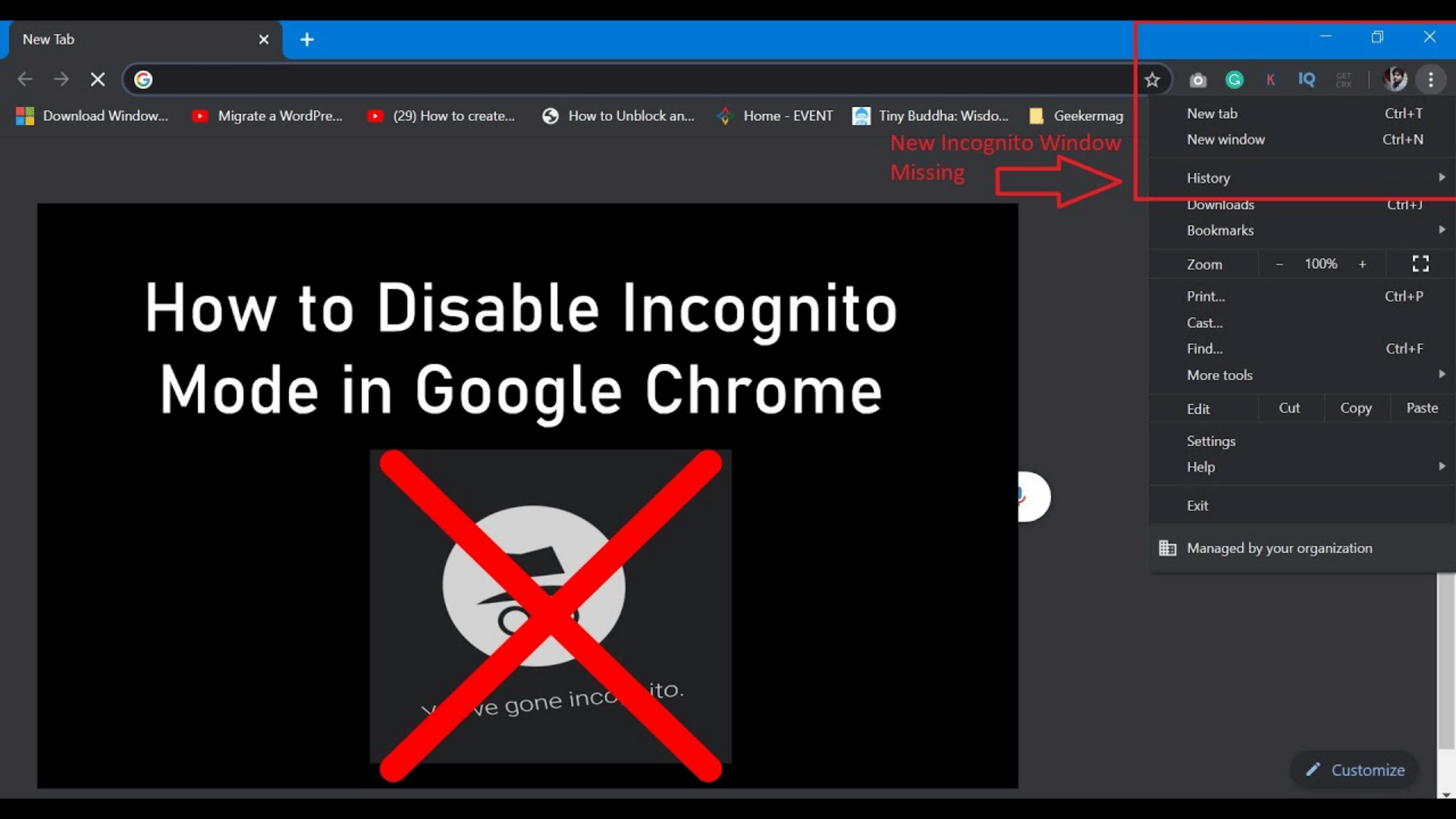Open the profile avatar menu
This screenshot has height=819, width=1456.
[x=1395, y=79]
